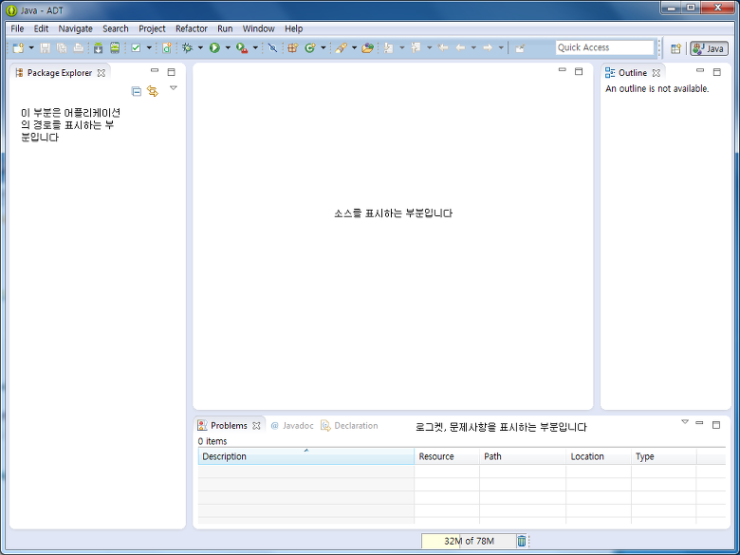This screenshot has width=740, height=555.
Task: Expand the Debug dropdown arrow
Action: tap(200, 48)
